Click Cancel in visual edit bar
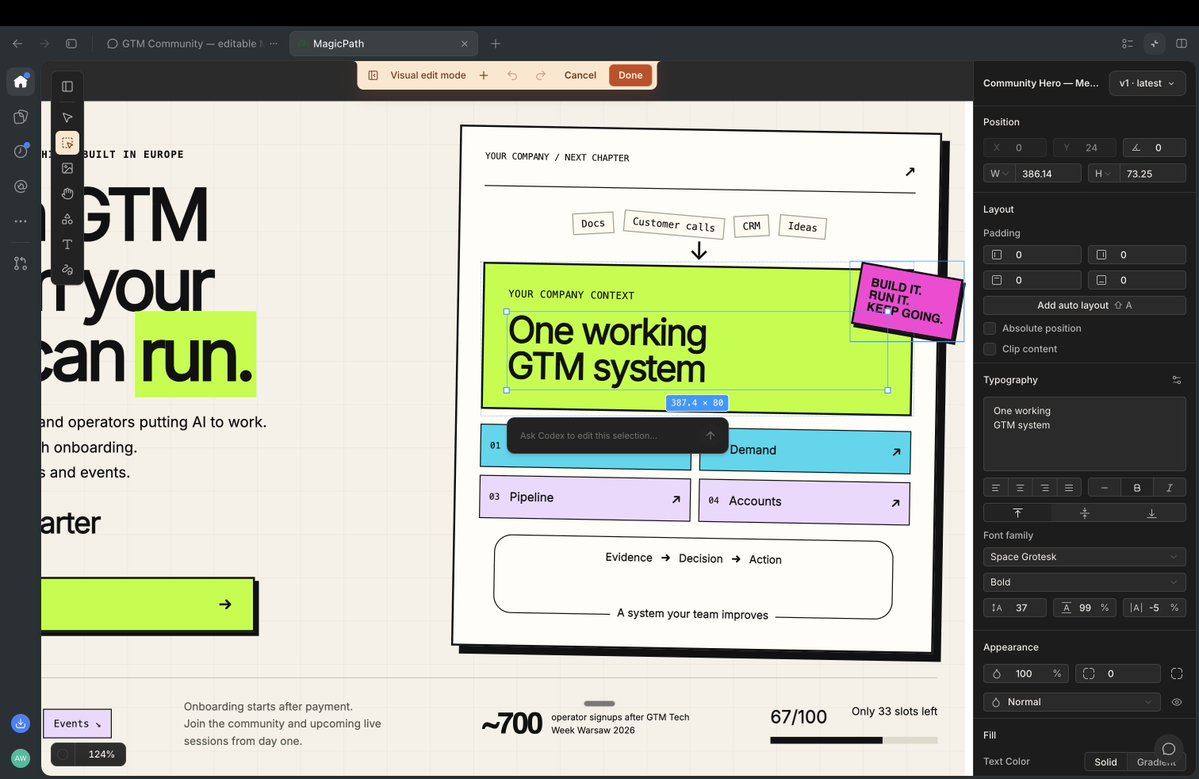Image resolution: width=1199 pixels, height=779 pixels. coord(580,75)
